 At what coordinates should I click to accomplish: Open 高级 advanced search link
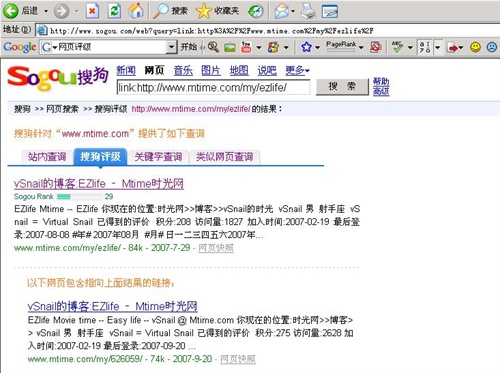(x=381, y=91)
